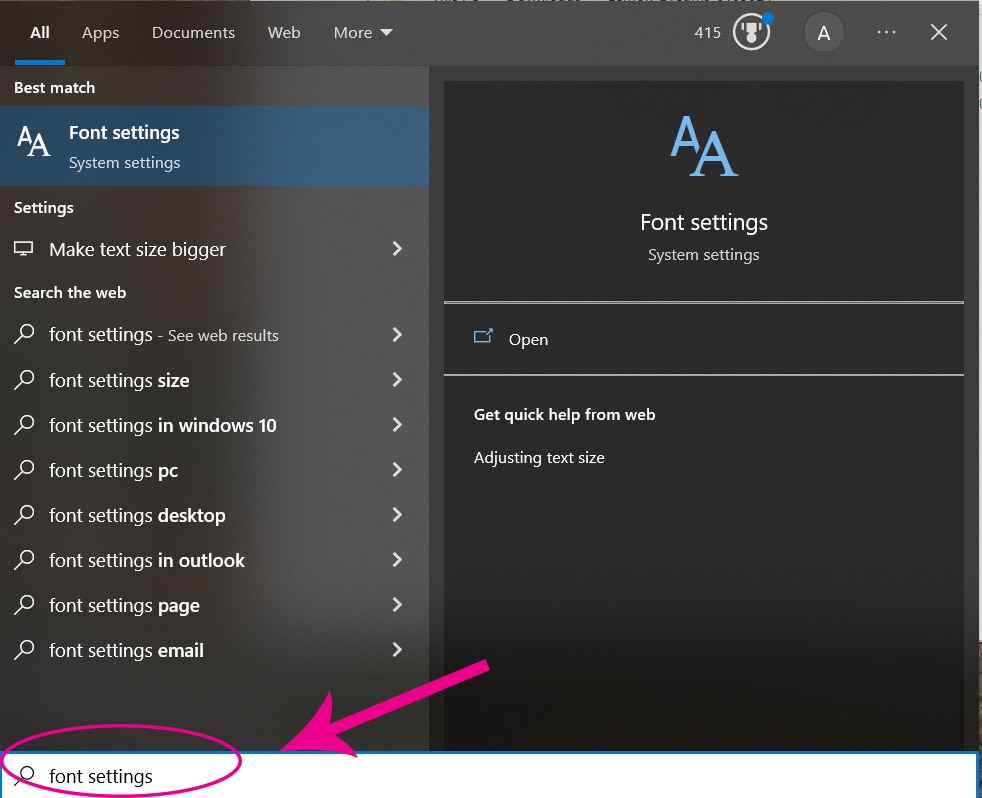The width and height of the screenshot is (982, 798).
Task: Select the font settings pc suggestion
Action: click(214, 470)
